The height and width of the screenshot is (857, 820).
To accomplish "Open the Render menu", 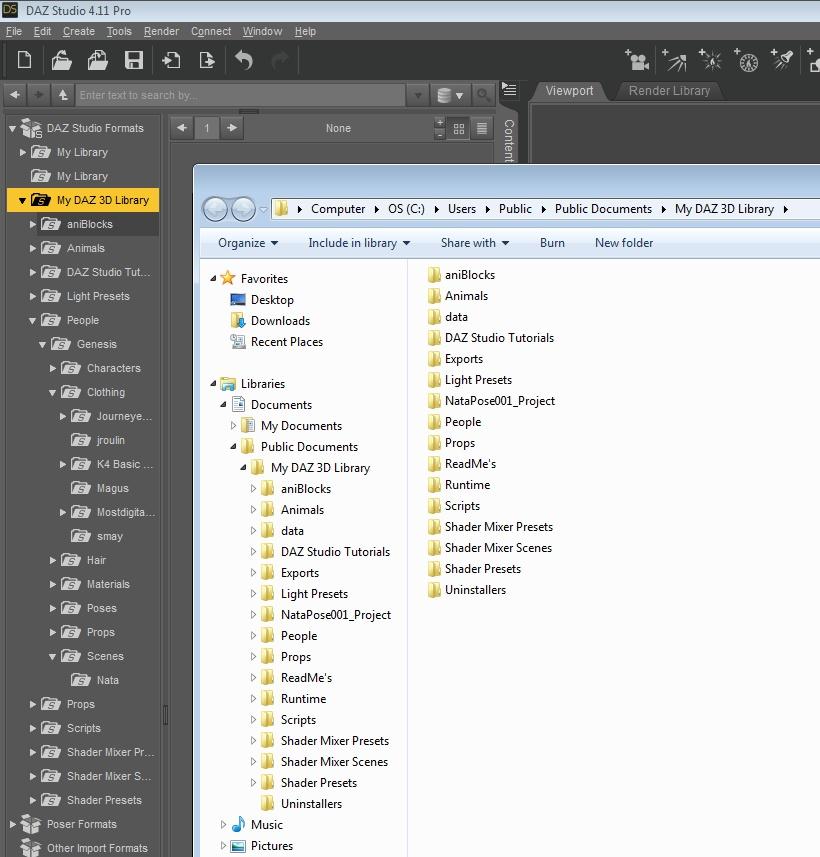I will tap(161, 31).
